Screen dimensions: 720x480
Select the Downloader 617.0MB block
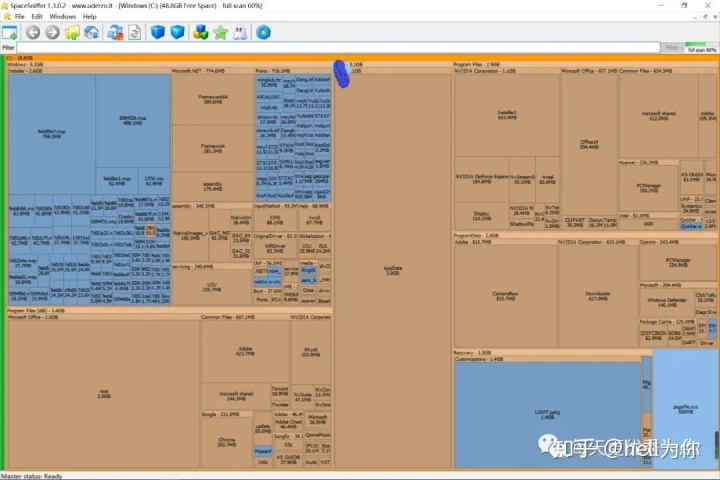tap(598, 296)
